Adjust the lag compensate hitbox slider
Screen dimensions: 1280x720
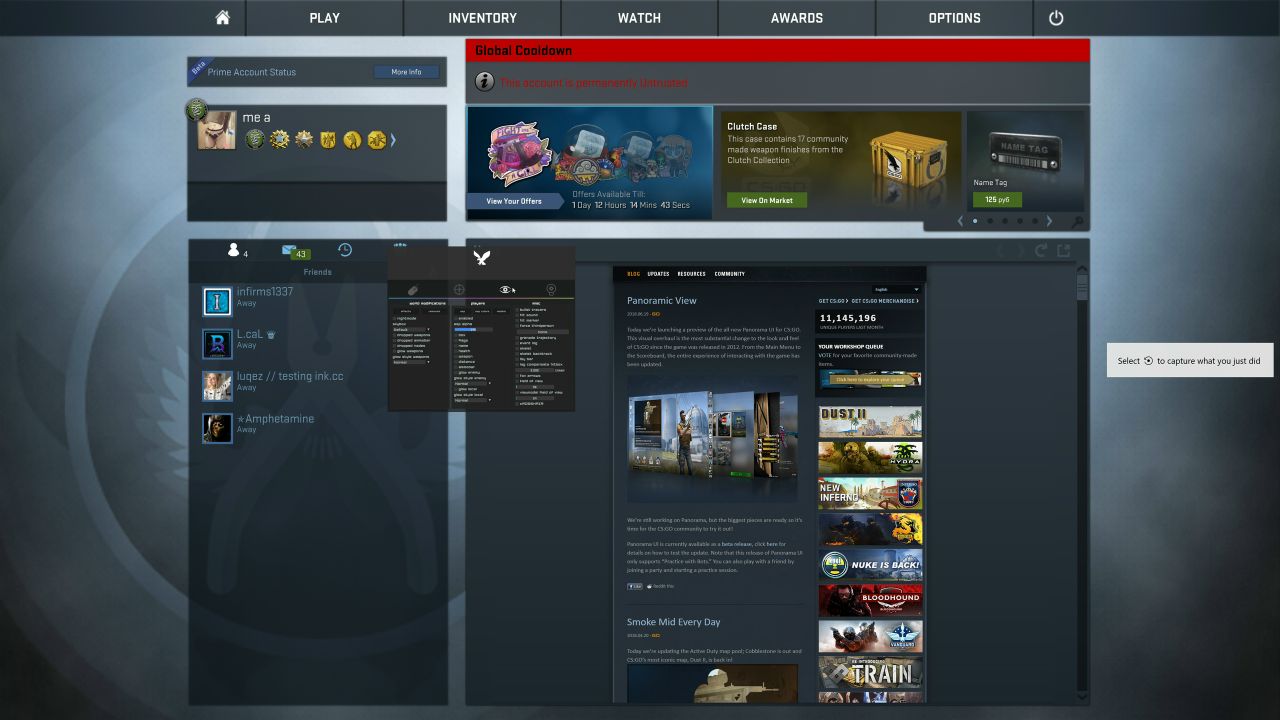point(535,371)
